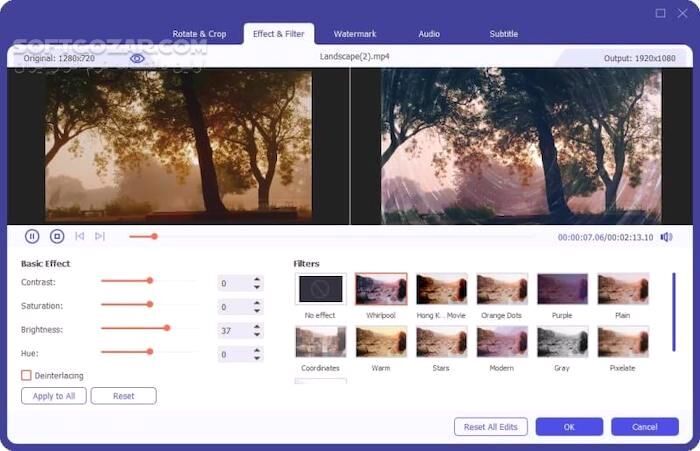Apply the Whirlpool filter

(x=381, y=289)
